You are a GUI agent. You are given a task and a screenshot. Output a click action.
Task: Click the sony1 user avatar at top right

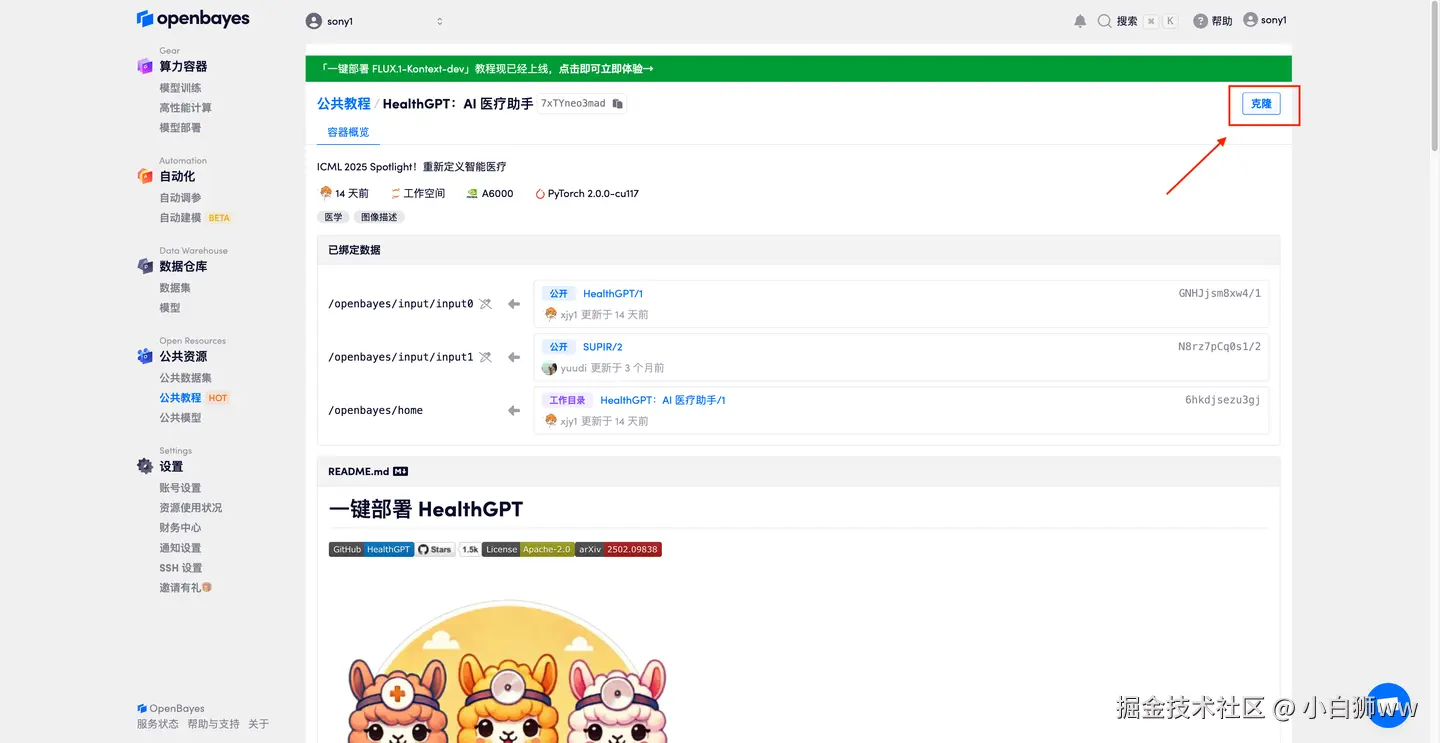point(1250,20)
